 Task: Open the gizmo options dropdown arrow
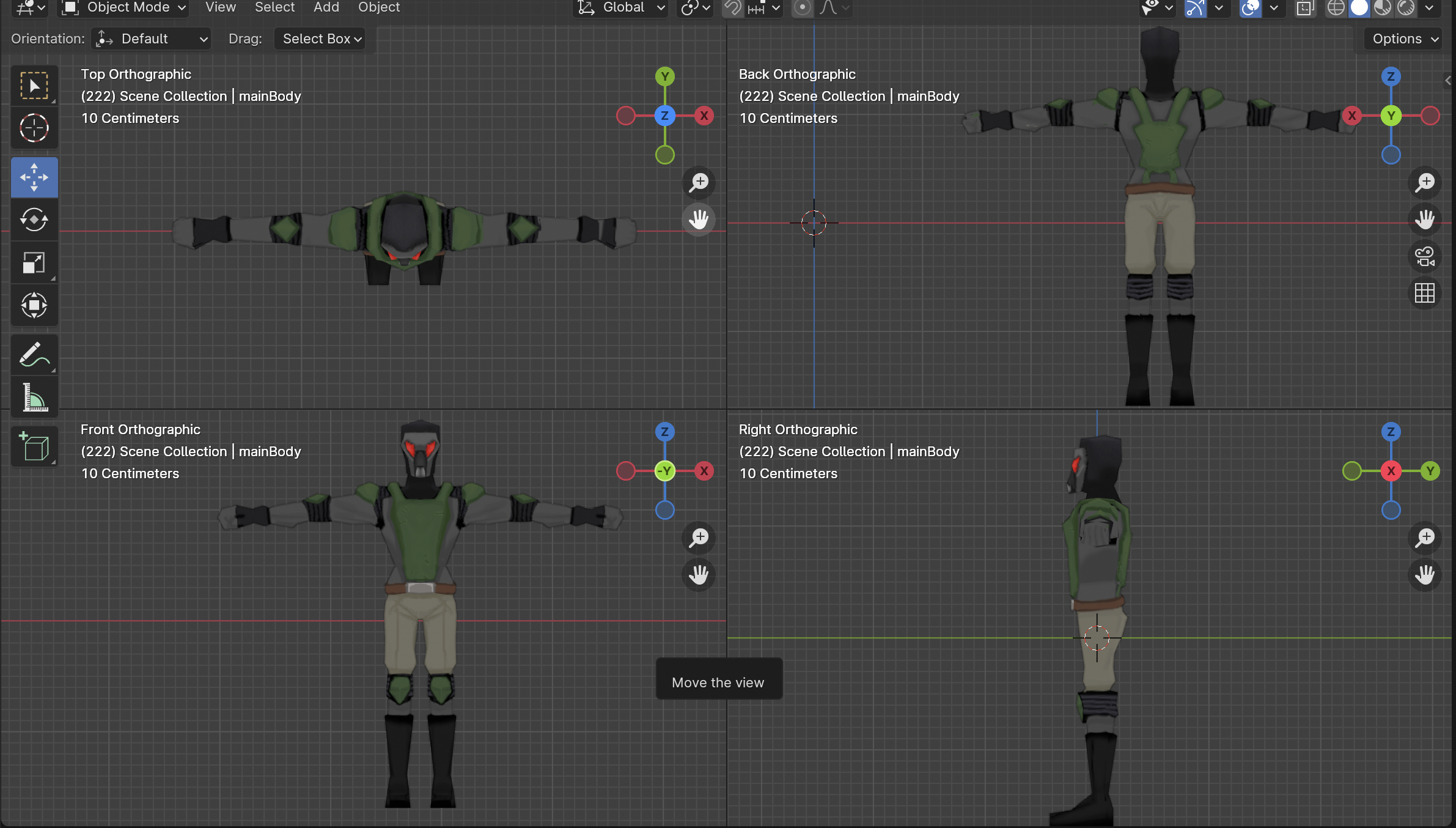(x=1218, y=8)
